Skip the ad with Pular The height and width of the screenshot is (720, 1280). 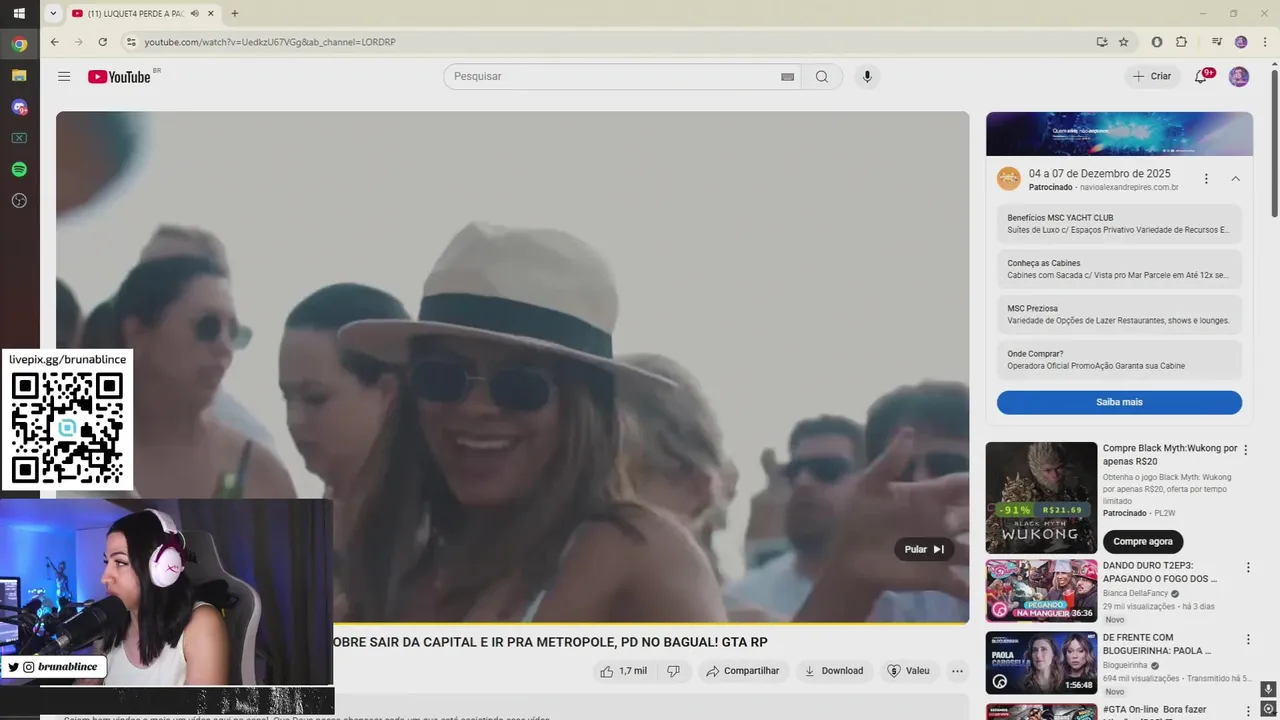point(924,549)
